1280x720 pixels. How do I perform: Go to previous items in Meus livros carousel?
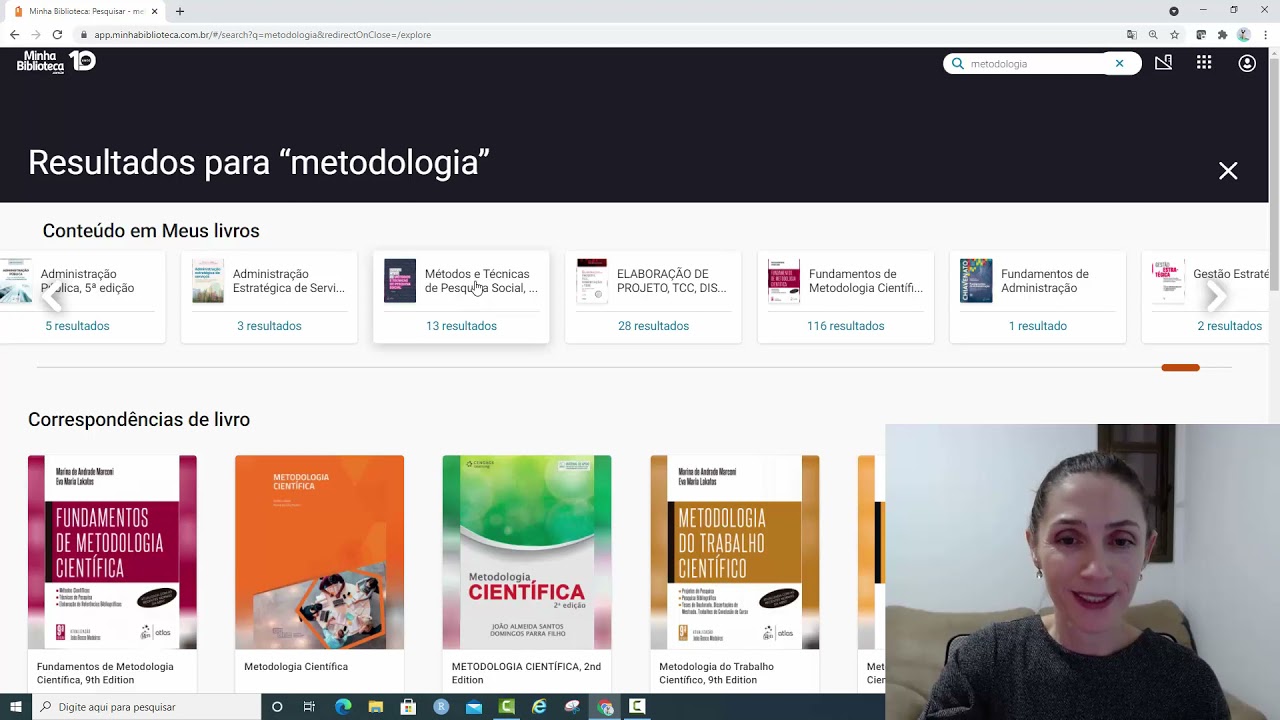point(52,296)
